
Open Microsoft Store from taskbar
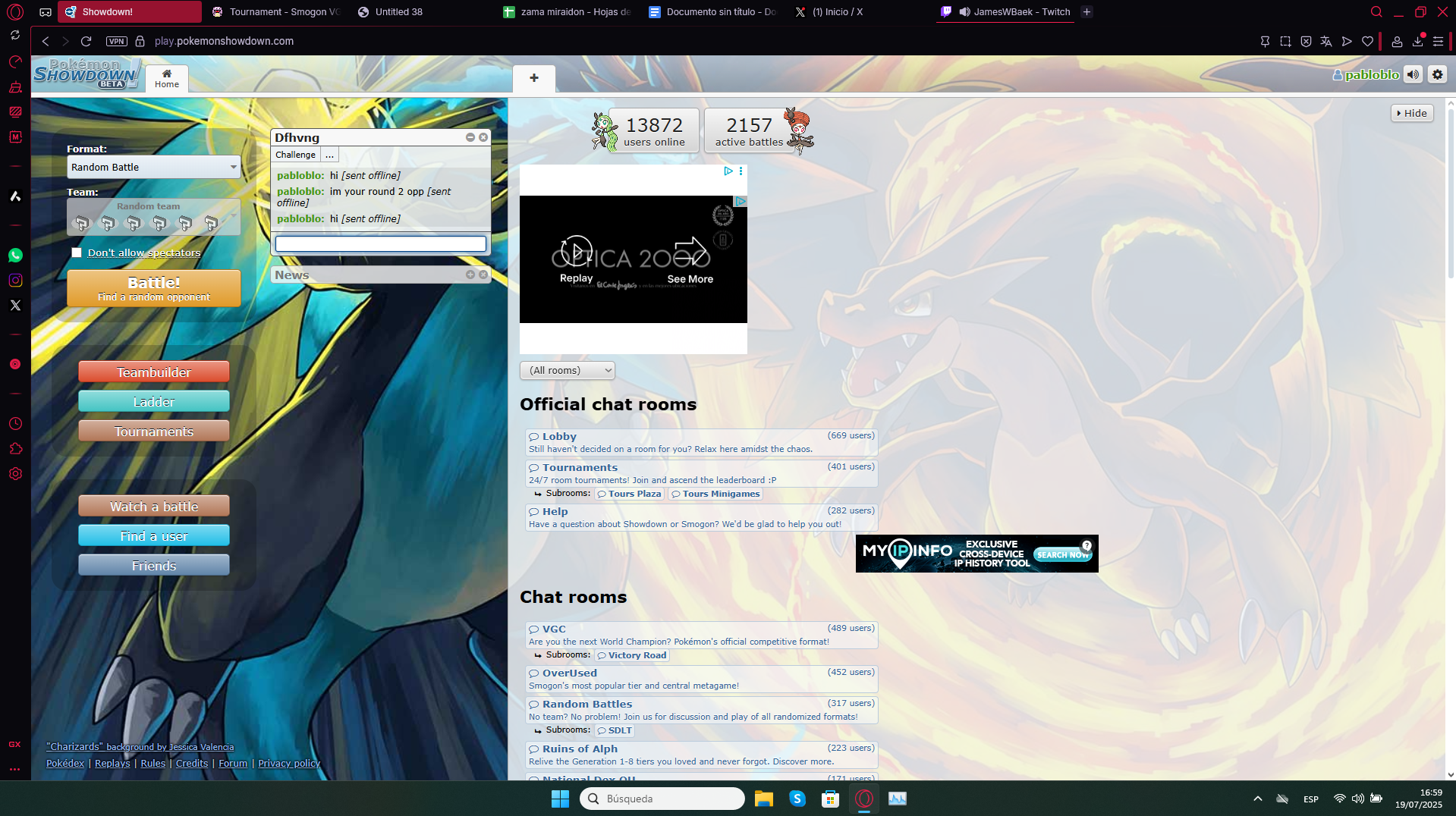(830, 799)
